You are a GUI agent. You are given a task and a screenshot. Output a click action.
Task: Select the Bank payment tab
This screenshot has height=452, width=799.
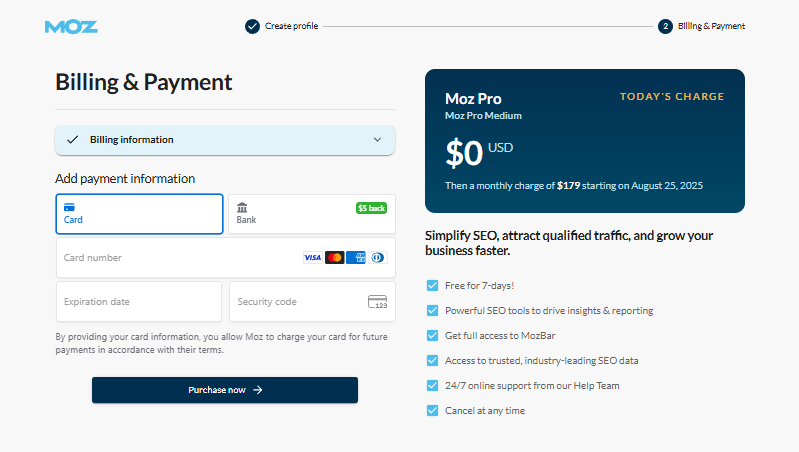coord(312,214)
